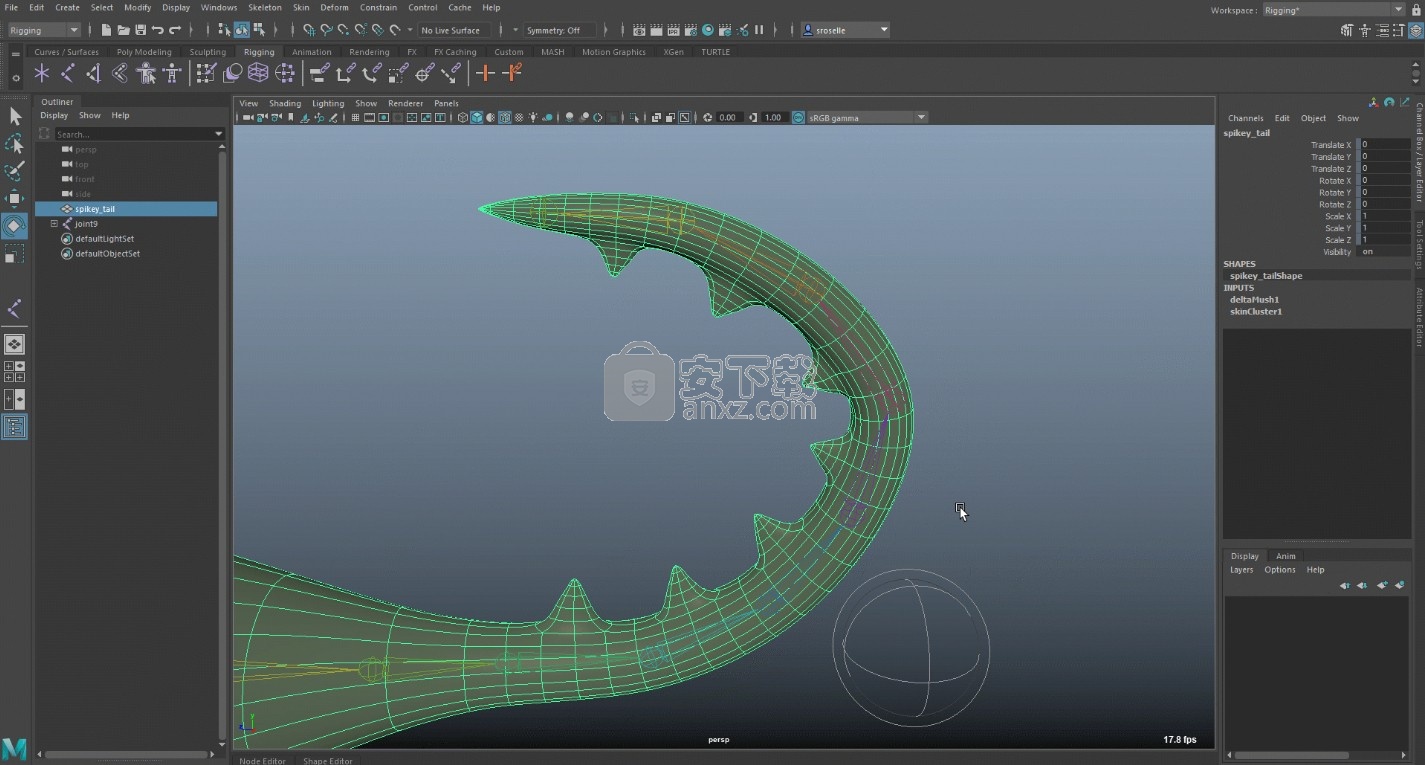Viewport: 1425px width, 765px height.
Task: Click the Open Scene folder icon
Action: pyautogui.click(x=123, y=30)
